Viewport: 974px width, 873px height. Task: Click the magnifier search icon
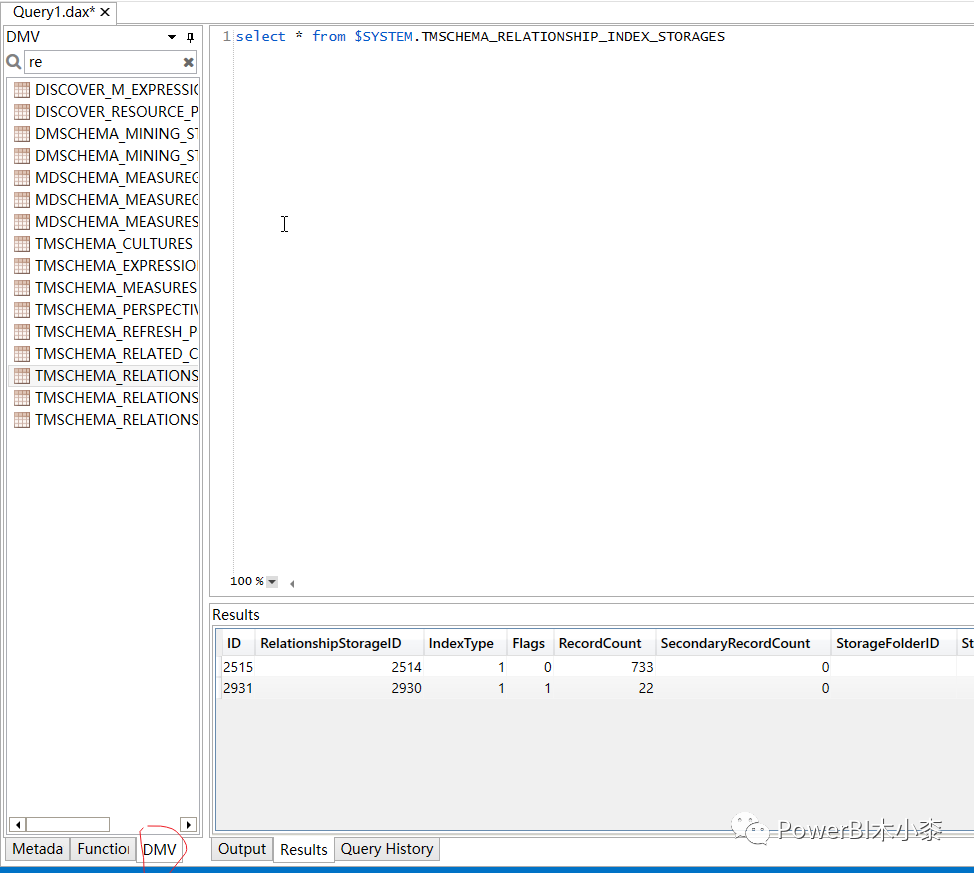point(13,62)
